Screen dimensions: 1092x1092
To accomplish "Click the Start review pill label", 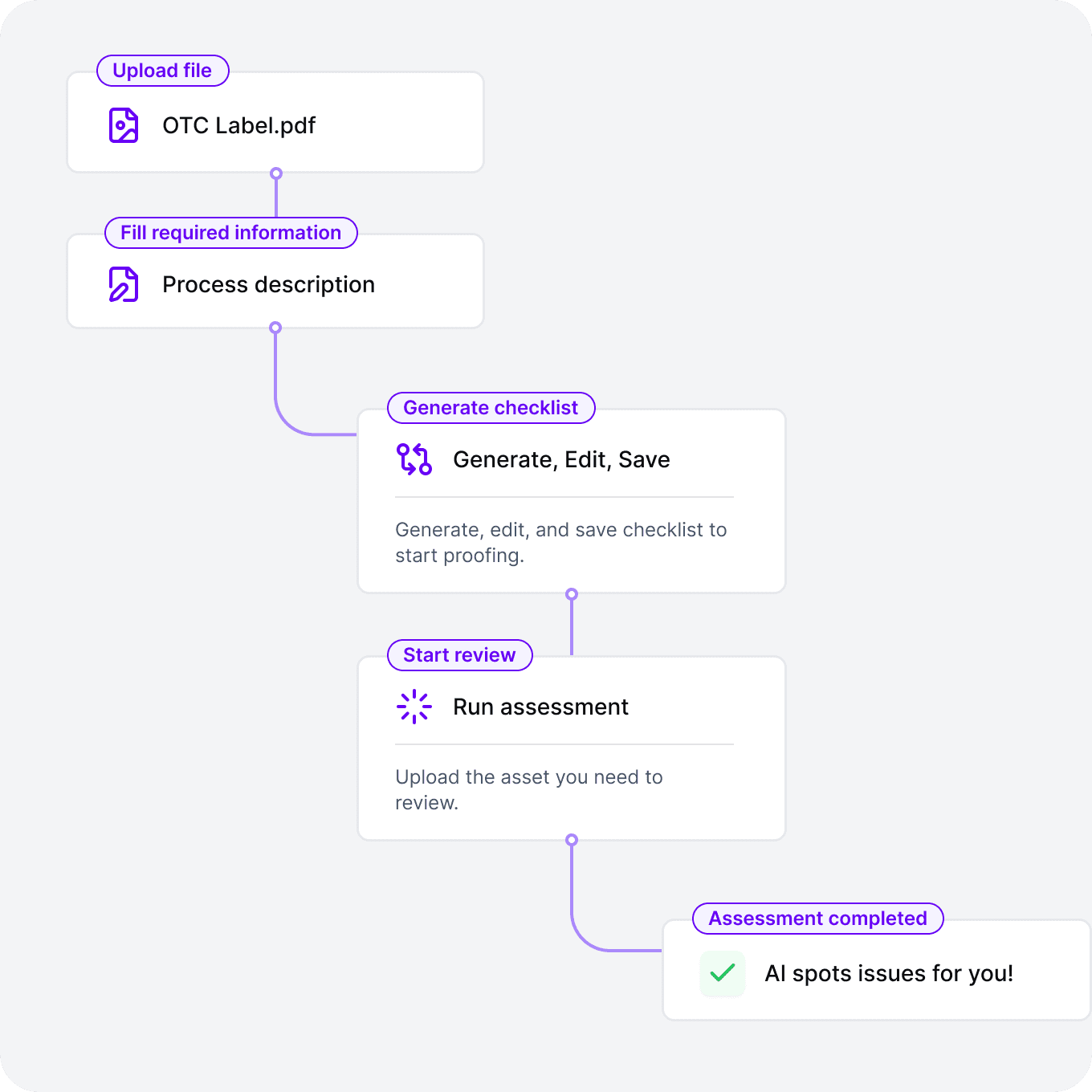I will tap(460, 655).
